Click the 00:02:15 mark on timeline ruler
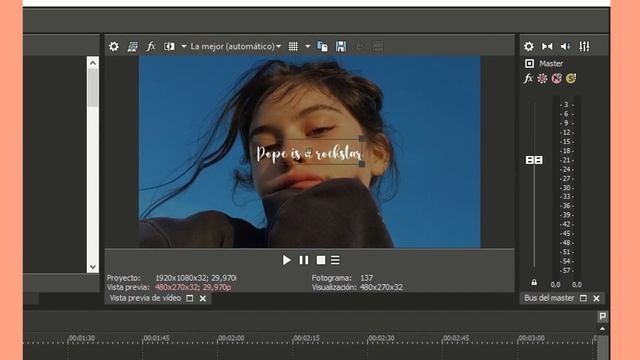 tap(306, 338)
